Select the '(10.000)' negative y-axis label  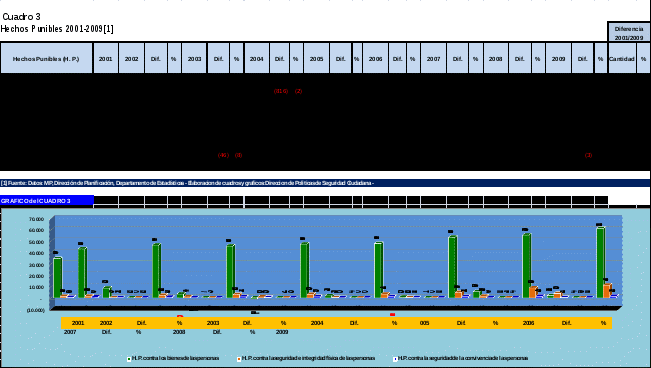(36, 310)
